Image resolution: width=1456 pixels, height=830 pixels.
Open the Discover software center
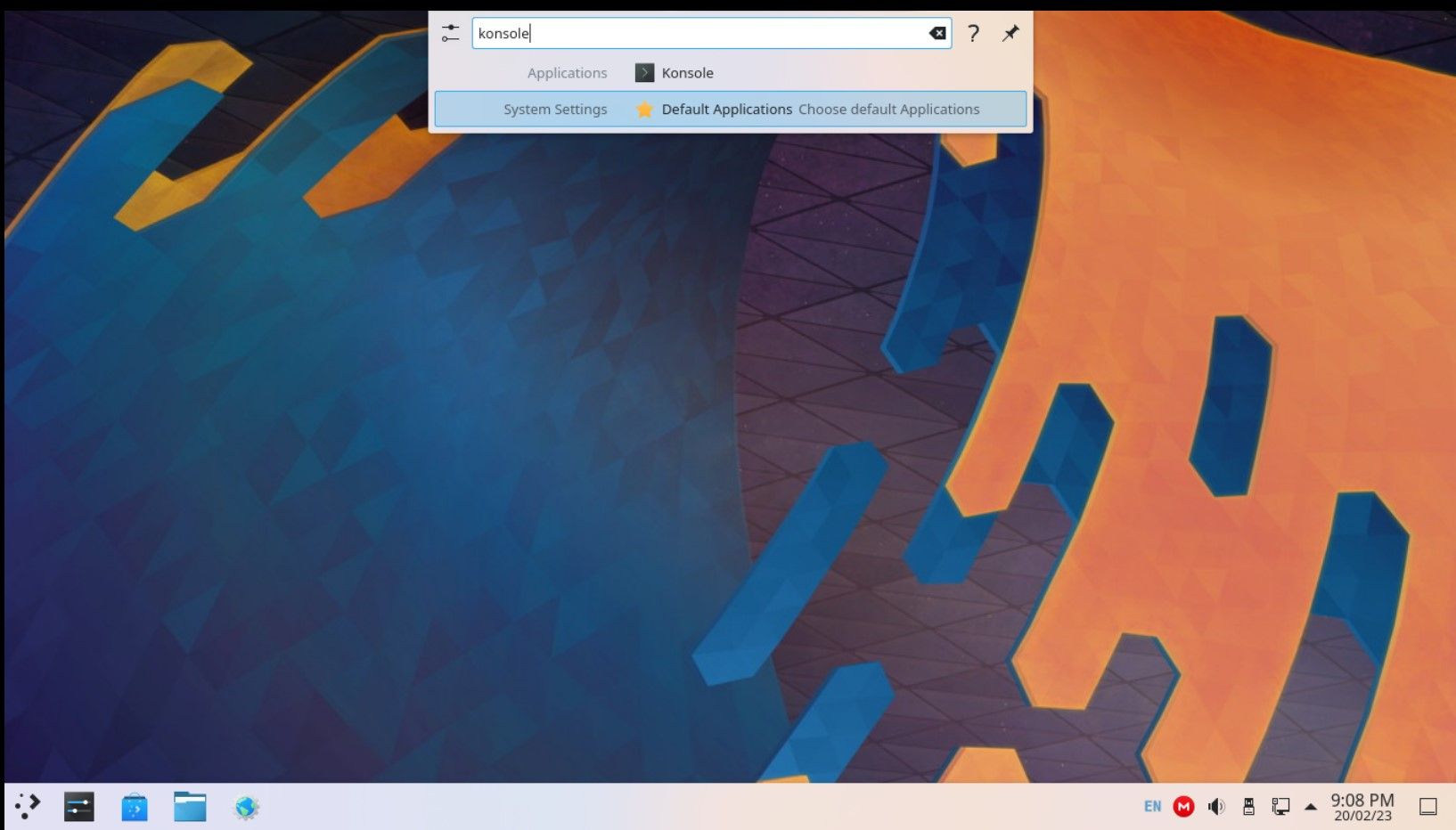coord(135,807)
